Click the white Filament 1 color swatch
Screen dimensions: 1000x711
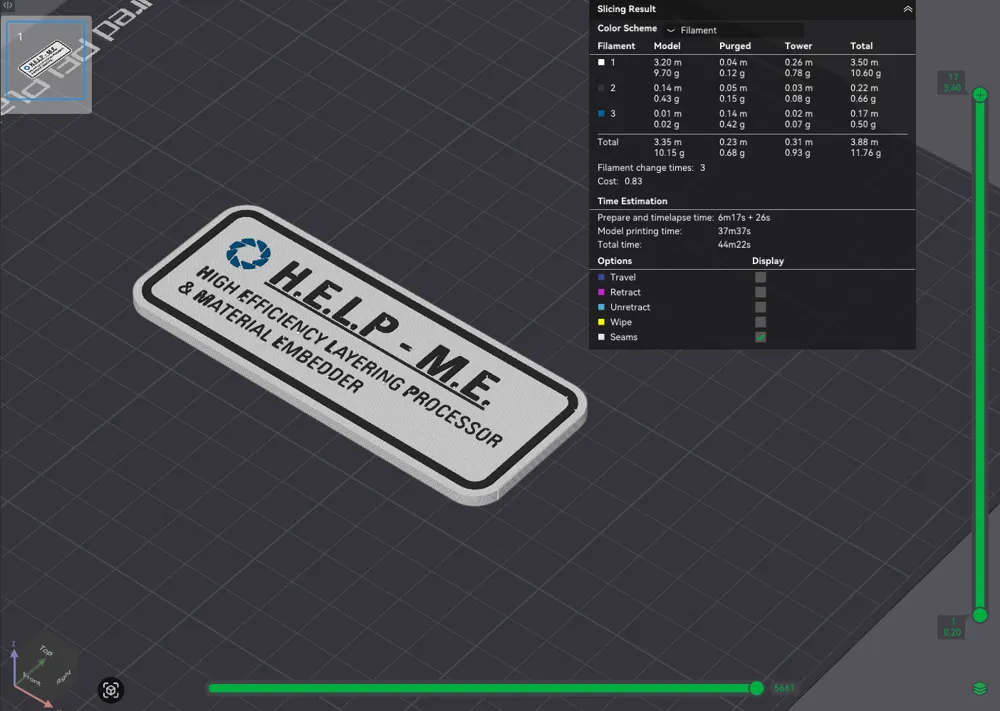pyautogui.click(x=601, y=62)
